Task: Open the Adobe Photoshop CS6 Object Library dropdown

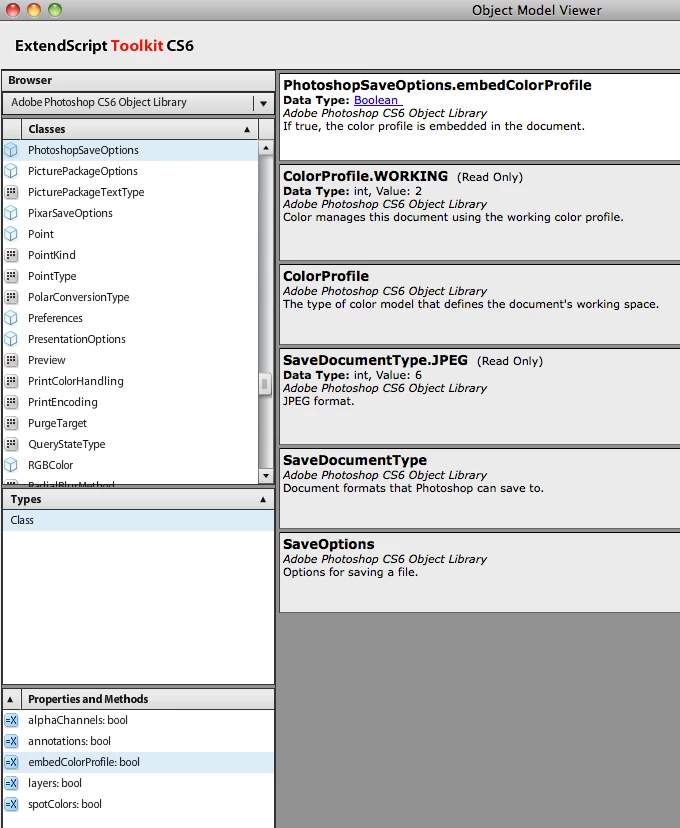Action: pyautogui.click(x=138, y=102)
